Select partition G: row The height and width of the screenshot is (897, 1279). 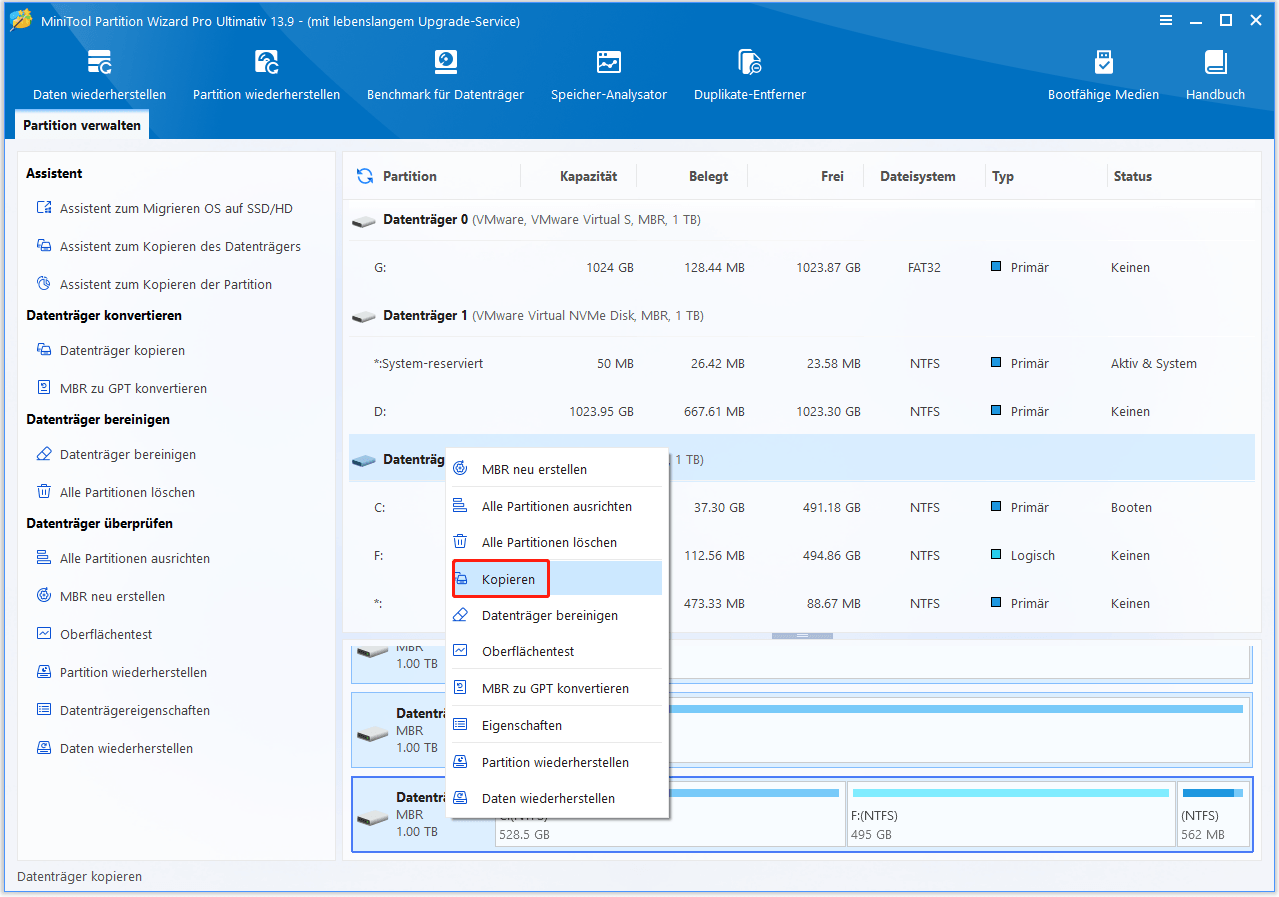[x=801, y=267]
